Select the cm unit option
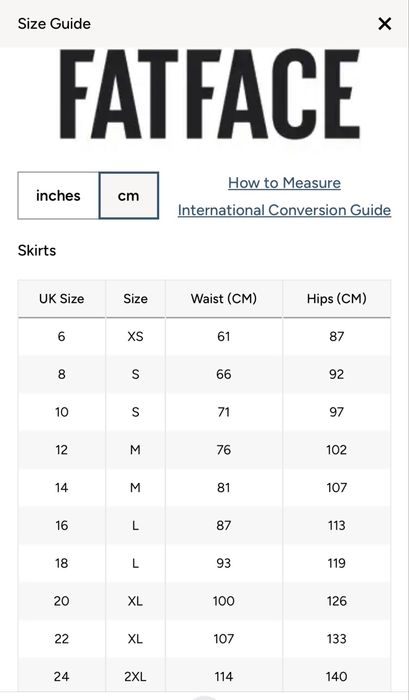The width and height of the screenshot is (409, 700). click(129, 196)
